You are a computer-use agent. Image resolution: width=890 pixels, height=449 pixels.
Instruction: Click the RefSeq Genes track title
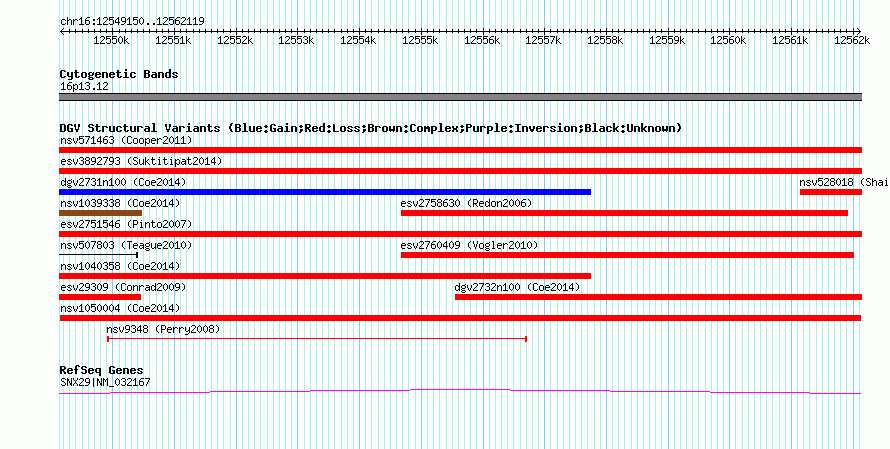101,370
